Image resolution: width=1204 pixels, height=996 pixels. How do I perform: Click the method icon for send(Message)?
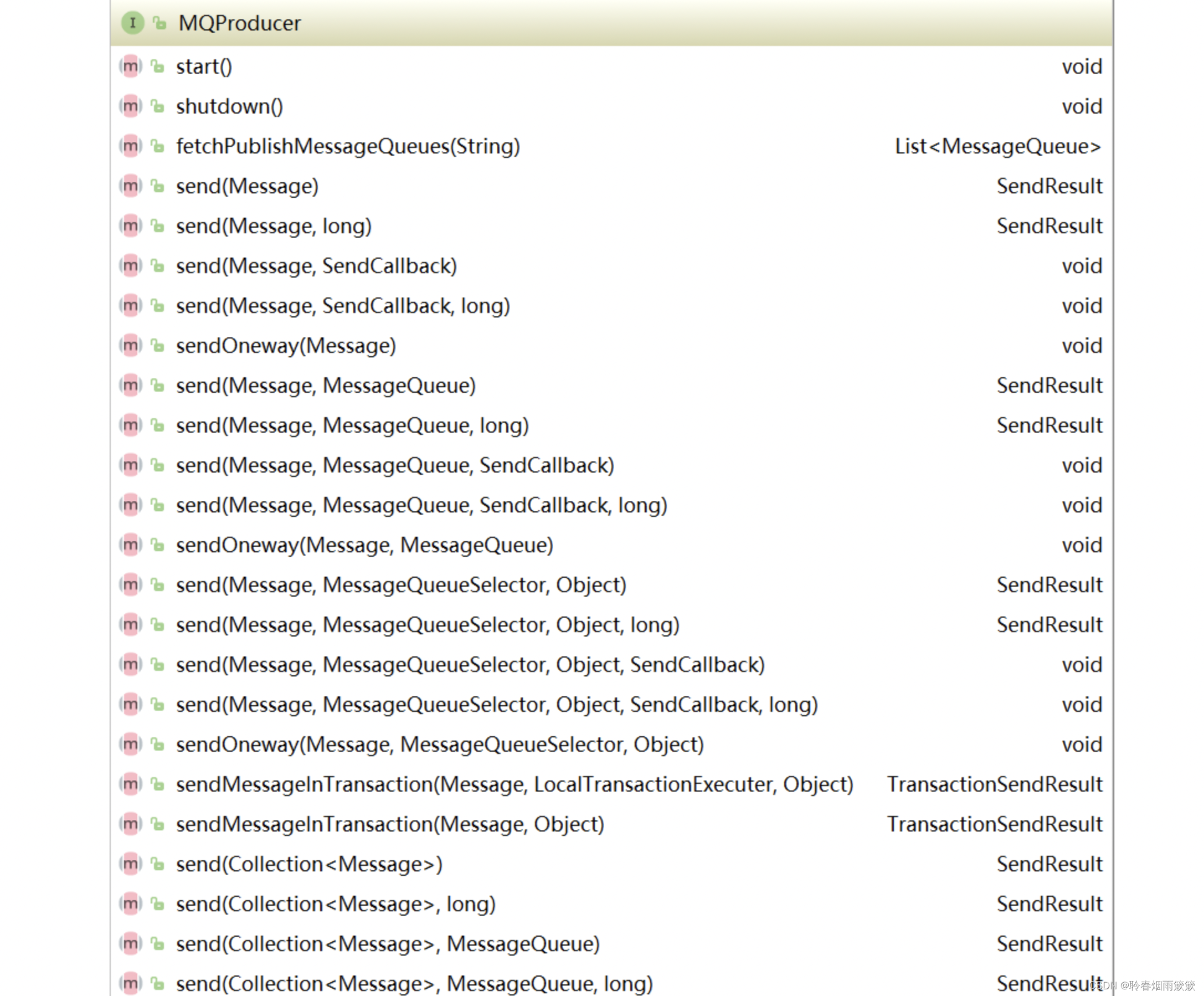coord(131,186)
